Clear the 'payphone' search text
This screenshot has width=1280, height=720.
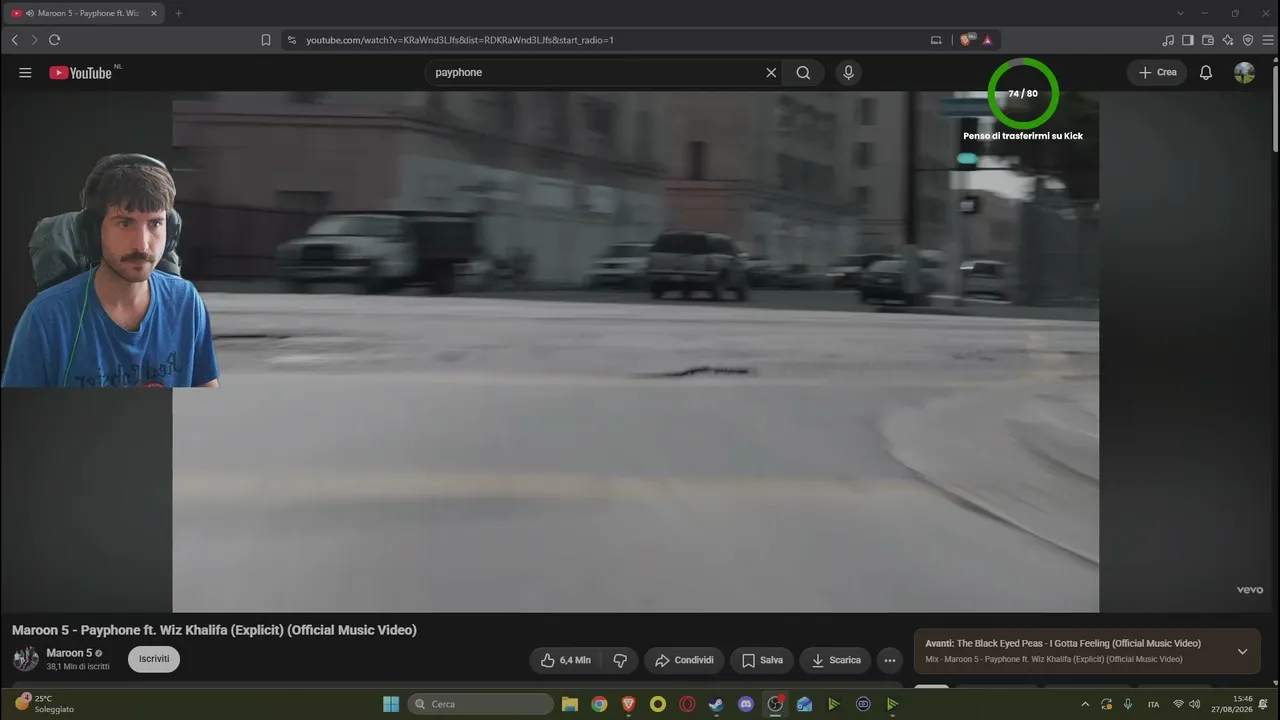coord(771,72)
